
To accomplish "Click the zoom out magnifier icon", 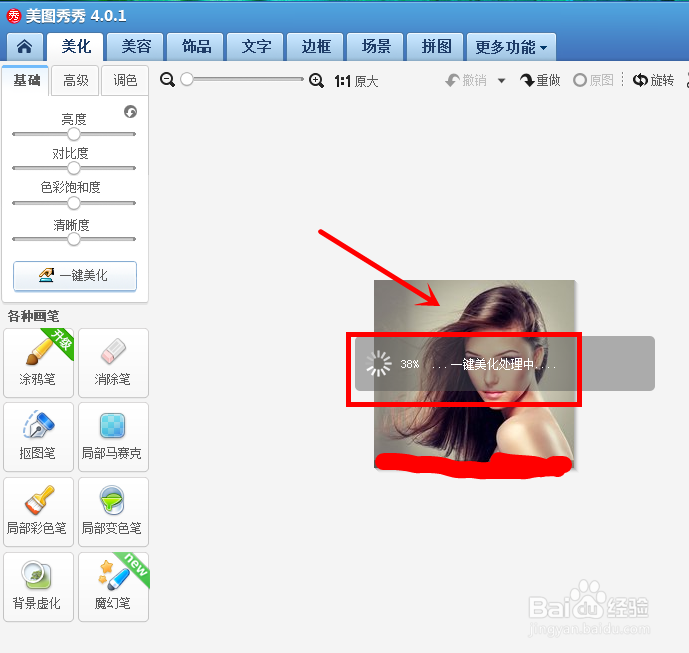I will [x=167, y=80].
